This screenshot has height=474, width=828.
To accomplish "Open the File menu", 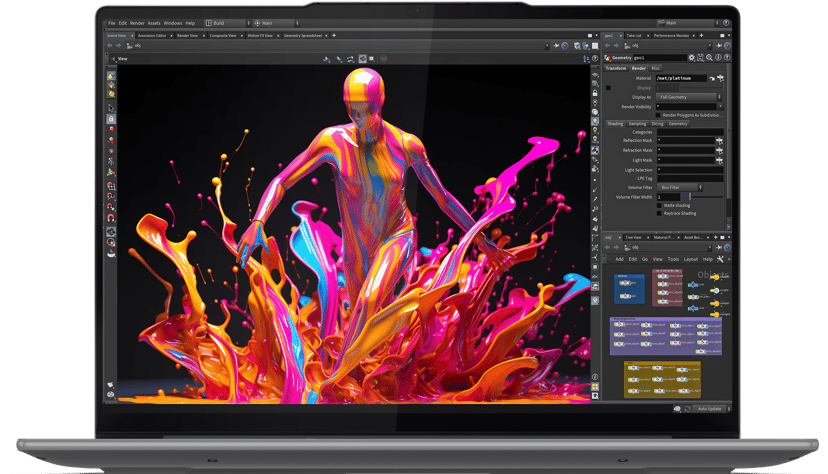I will tap(111, 23).
